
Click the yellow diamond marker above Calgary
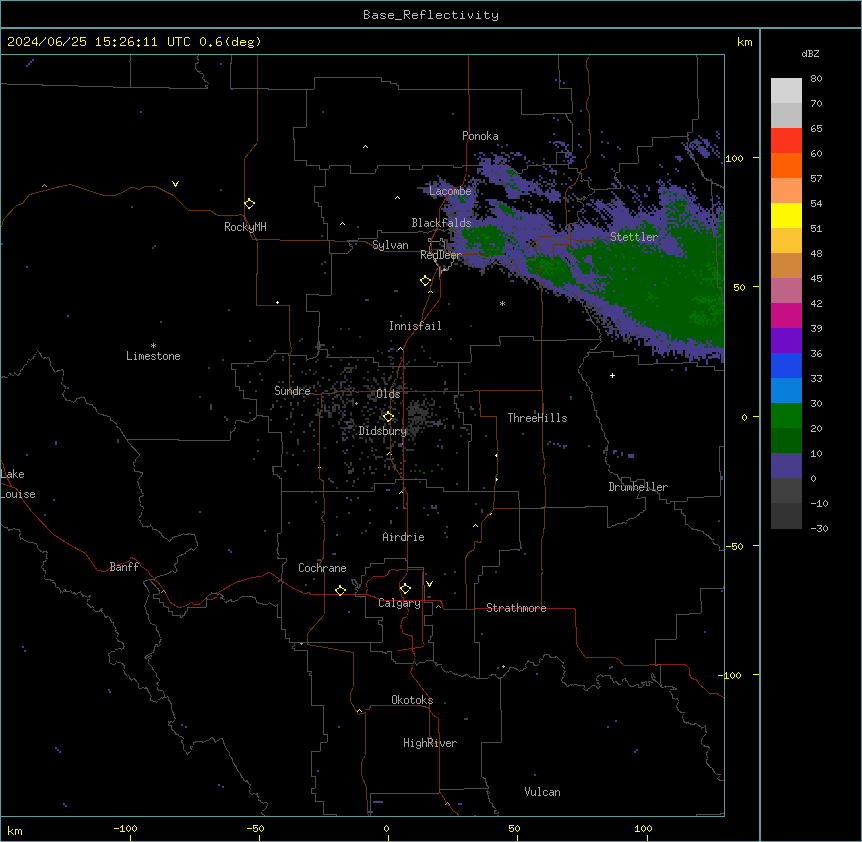pos(405,589)
